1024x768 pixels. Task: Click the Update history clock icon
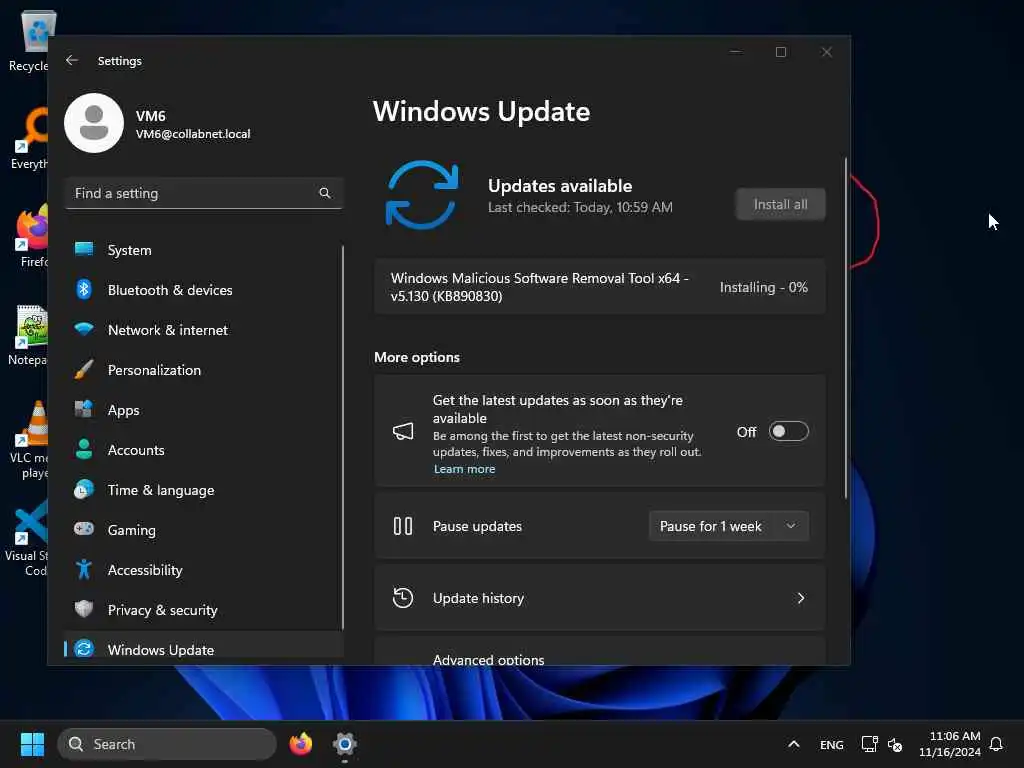coord(403,598)
